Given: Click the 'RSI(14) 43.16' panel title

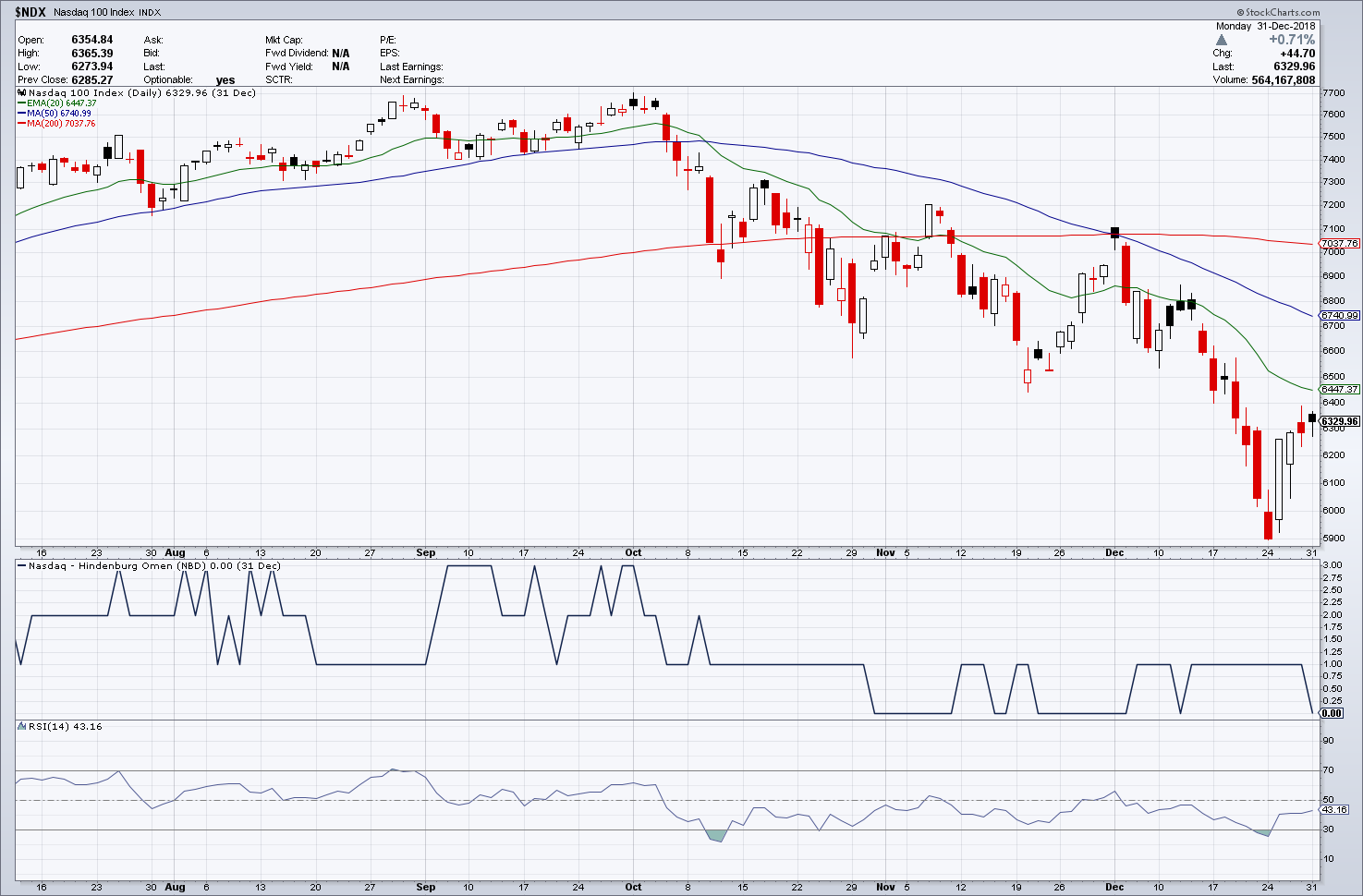Looking at the screenshot, I should pos(66,727).
